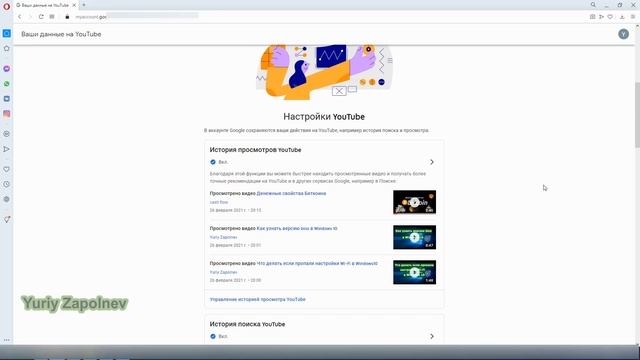This screenshot has width=640, height=360.
Task: Open Settings gear icon in sidebar
Action: [x=7, y=199]
